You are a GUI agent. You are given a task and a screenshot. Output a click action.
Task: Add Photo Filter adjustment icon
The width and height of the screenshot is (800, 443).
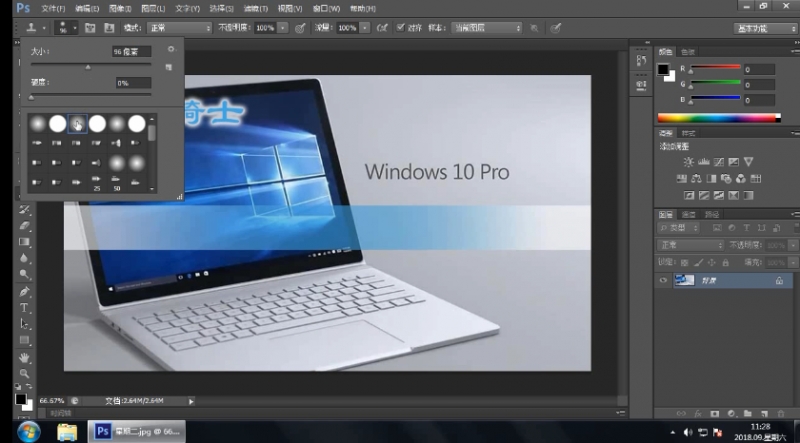click(726, 179)
